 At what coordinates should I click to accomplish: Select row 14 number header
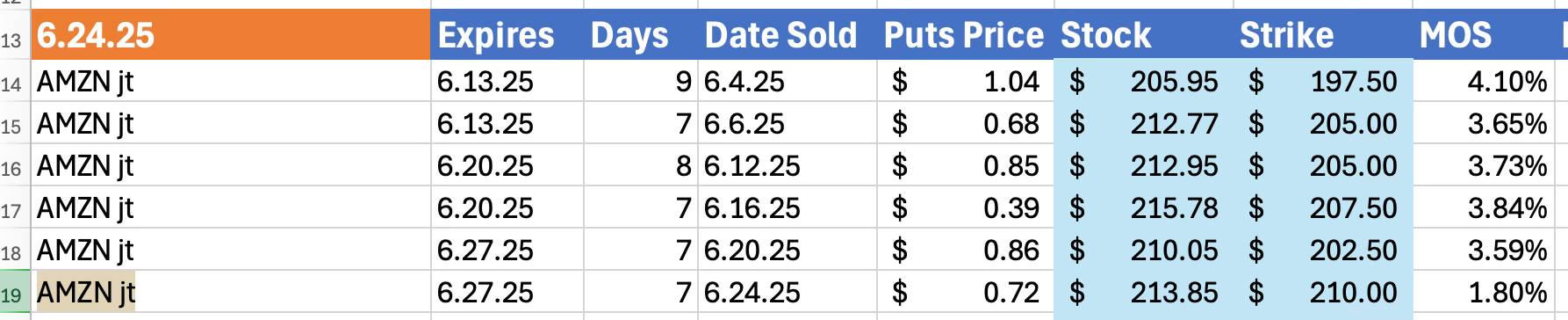(15, 82)
